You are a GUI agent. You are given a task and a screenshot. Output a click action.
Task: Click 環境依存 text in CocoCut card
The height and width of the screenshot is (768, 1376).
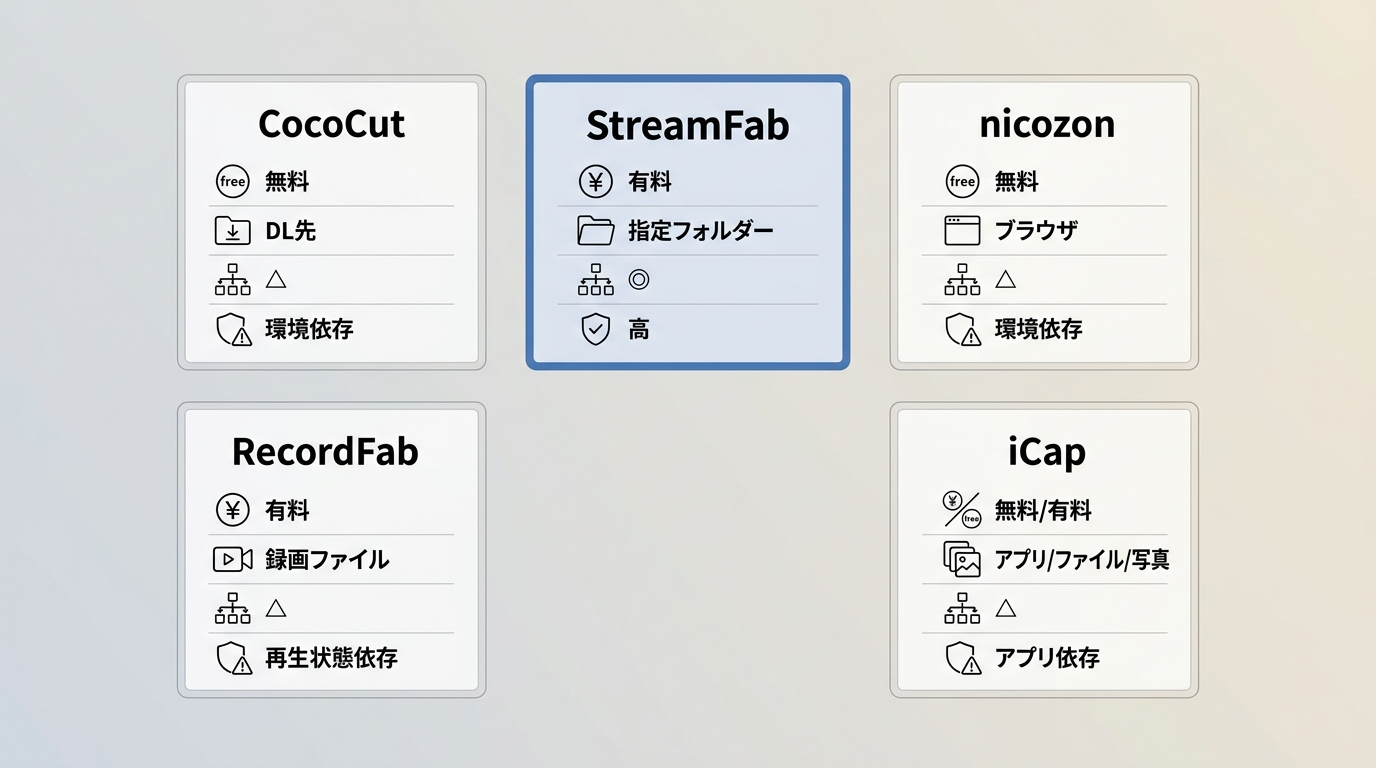click(x=309, y=329)
